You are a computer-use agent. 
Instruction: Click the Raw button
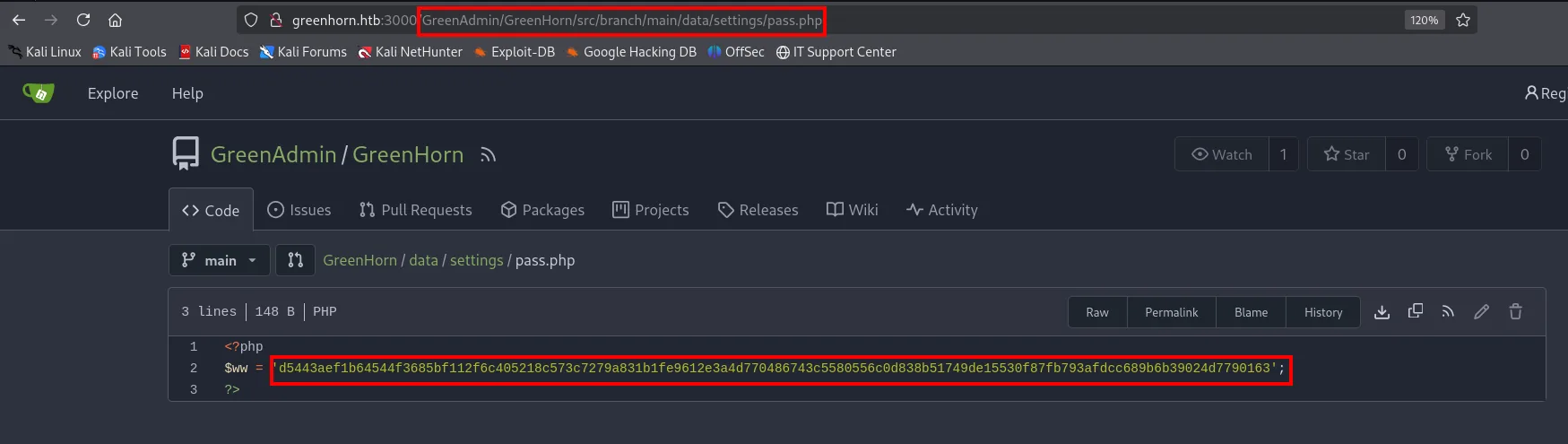click(x=1097, y=312)
